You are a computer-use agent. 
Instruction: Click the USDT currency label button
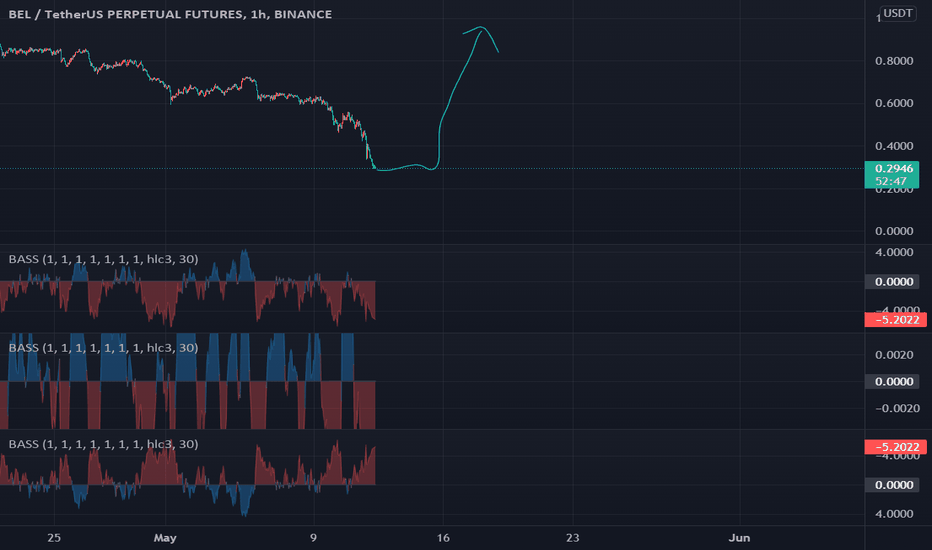(x=898, y=13)
